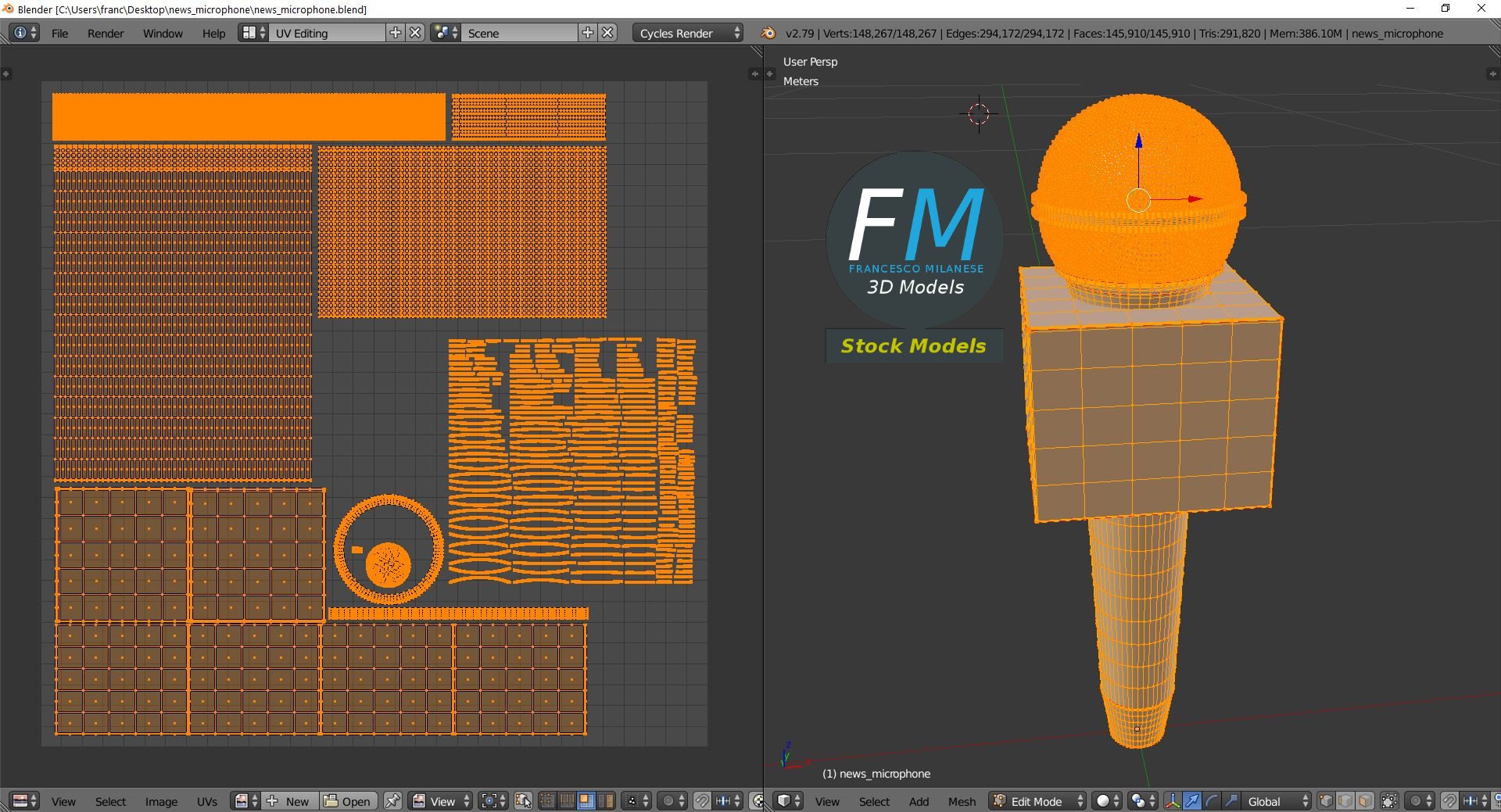Select mesh face select mode
Image resolution: width=1501 pixels, height=812 pixels.
tap(1365, 801)
